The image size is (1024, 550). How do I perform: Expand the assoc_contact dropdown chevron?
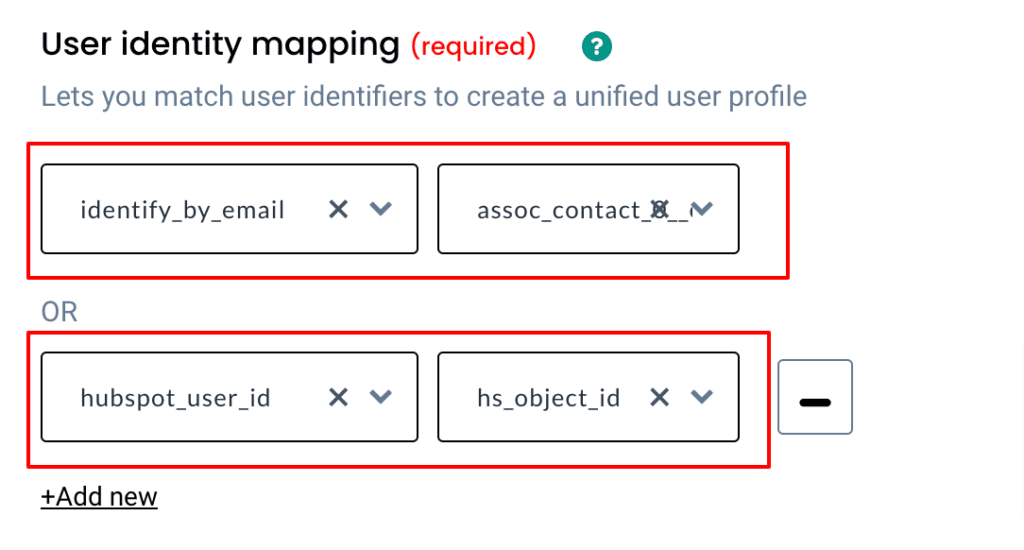point(702,209)
